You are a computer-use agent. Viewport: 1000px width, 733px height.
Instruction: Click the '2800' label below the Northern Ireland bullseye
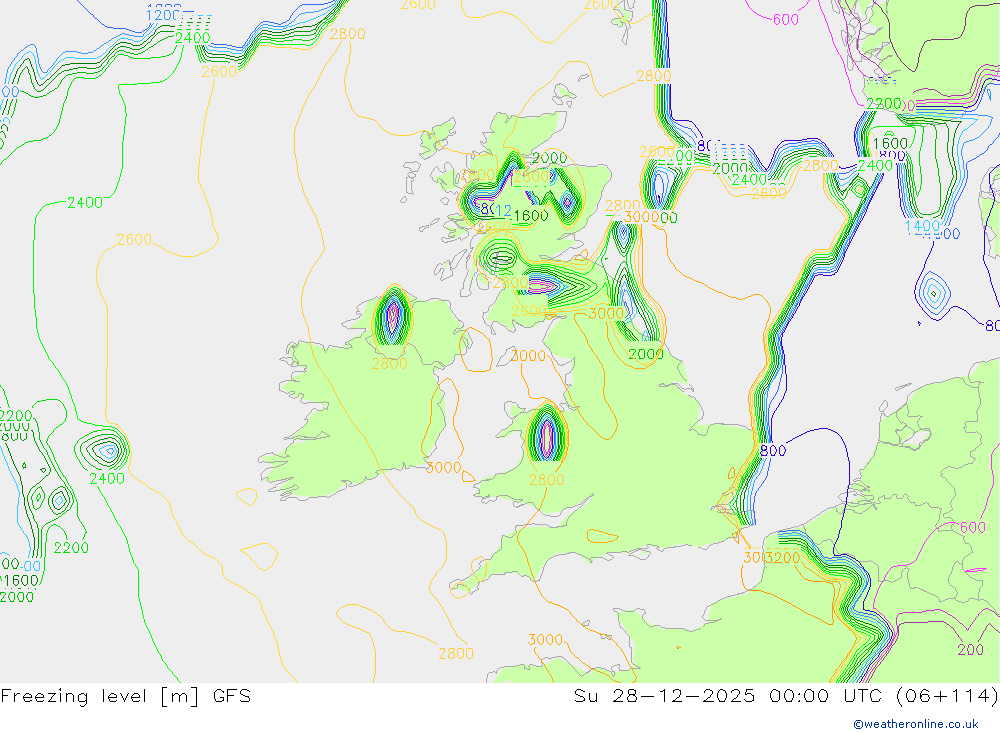point(390,364)
